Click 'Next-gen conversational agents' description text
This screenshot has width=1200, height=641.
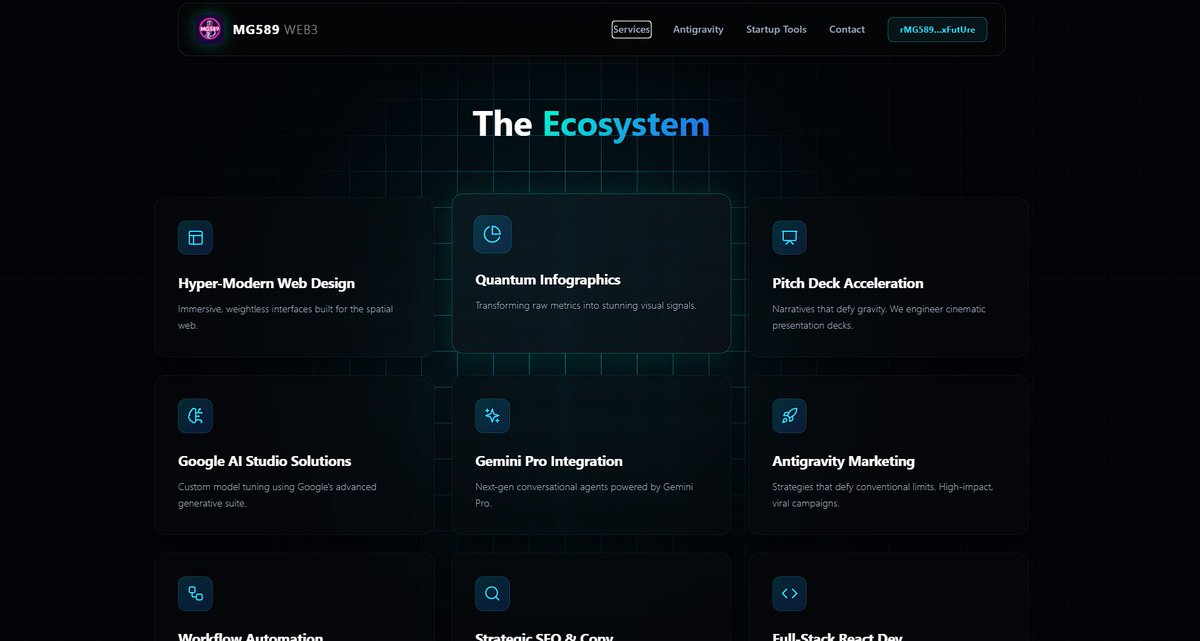click(x=584, y=495)
